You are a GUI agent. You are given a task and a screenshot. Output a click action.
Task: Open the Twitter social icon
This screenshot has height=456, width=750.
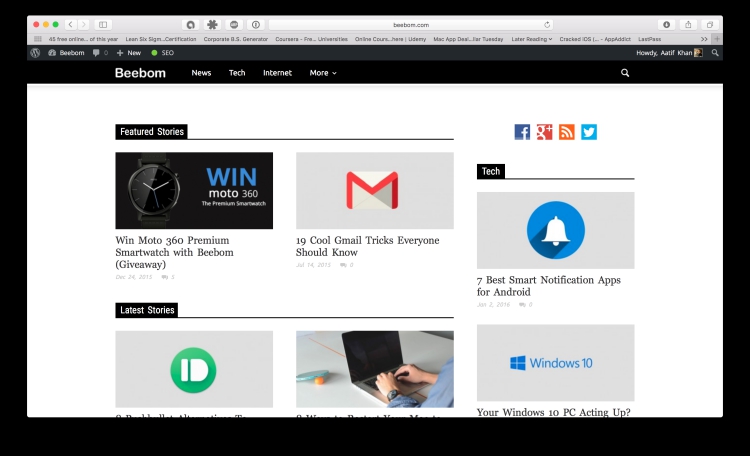pos(589,132)
